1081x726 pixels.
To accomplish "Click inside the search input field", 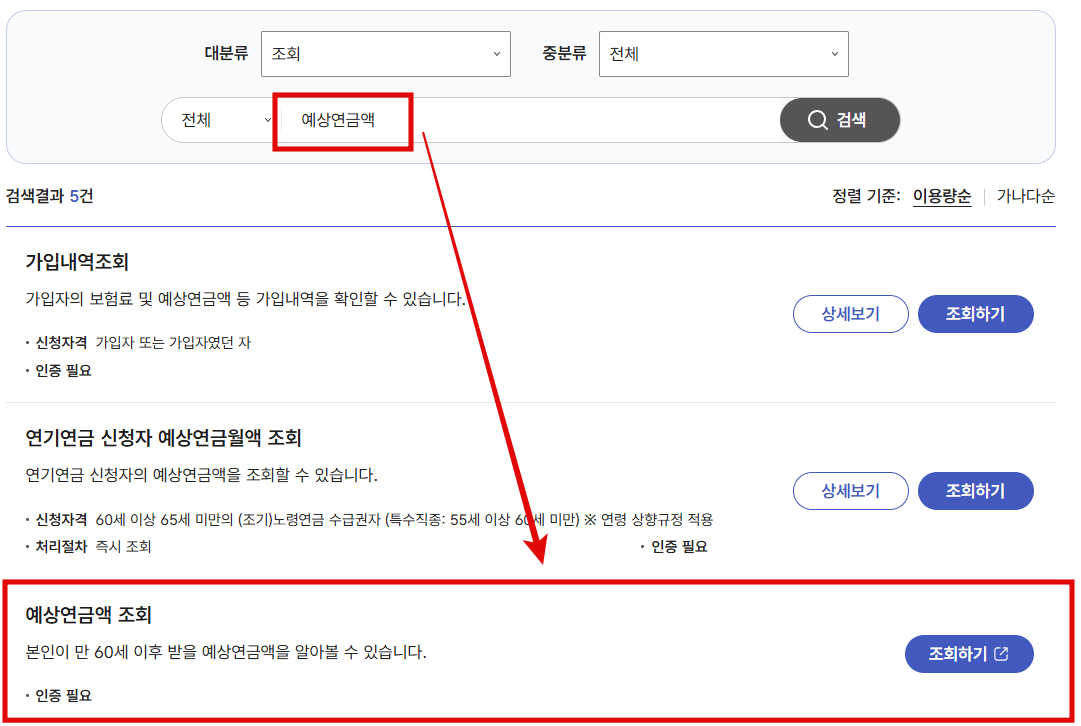I will 550,119.
